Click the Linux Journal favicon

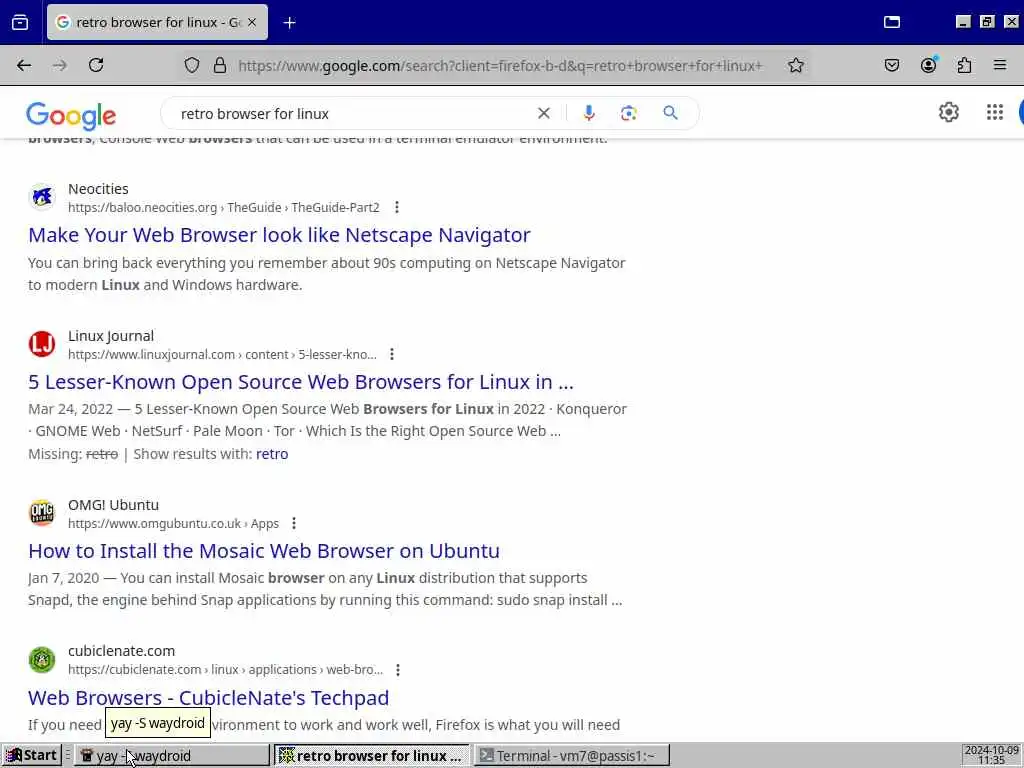pyautogui.click(x=42, y=344)
